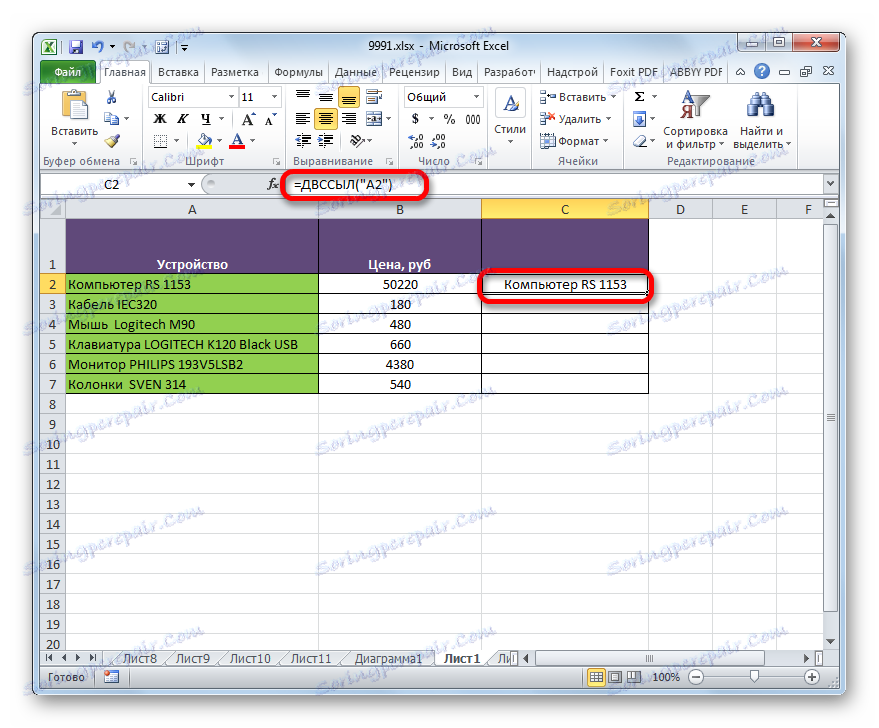Switch to the Данные ribbon tab
The image size is (879, 728).
pos(355,72)
